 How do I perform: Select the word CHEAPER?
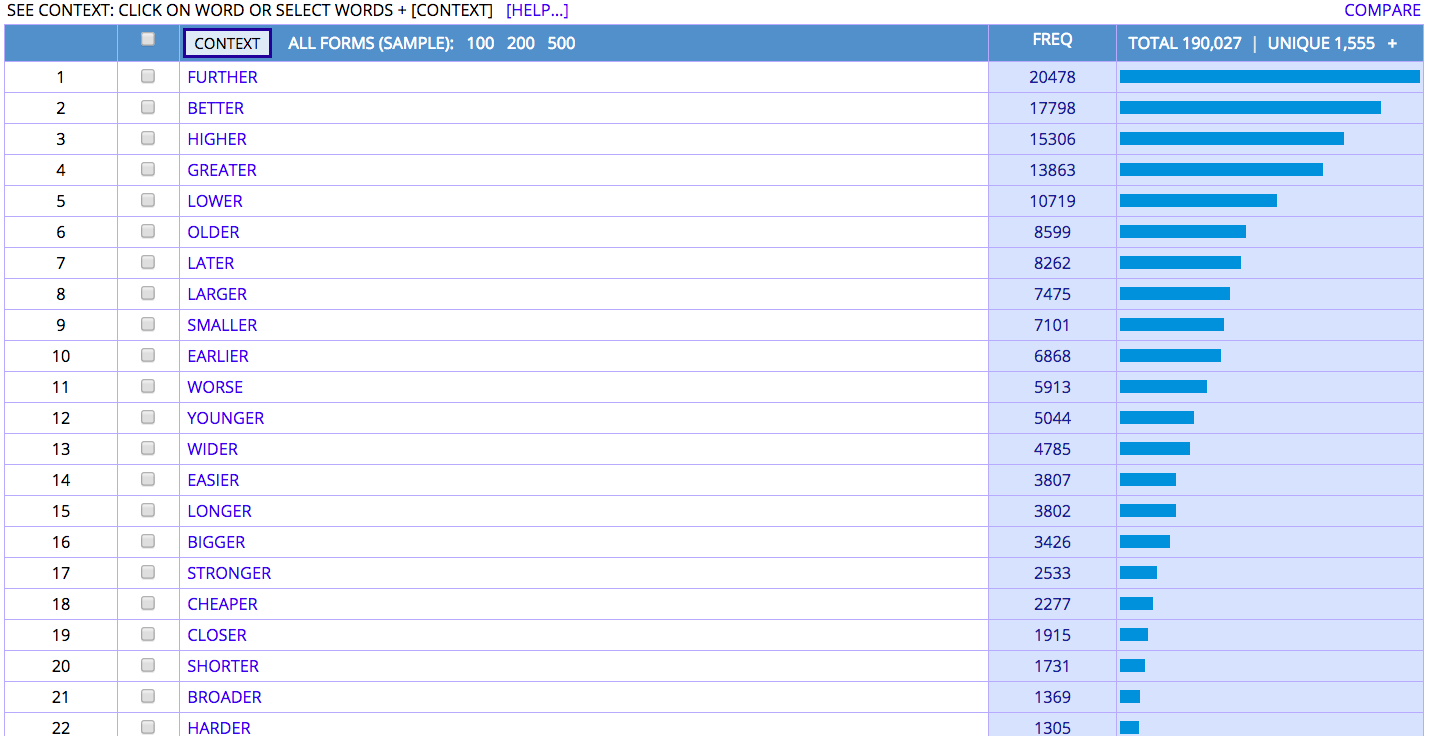(x=222, y=604)
